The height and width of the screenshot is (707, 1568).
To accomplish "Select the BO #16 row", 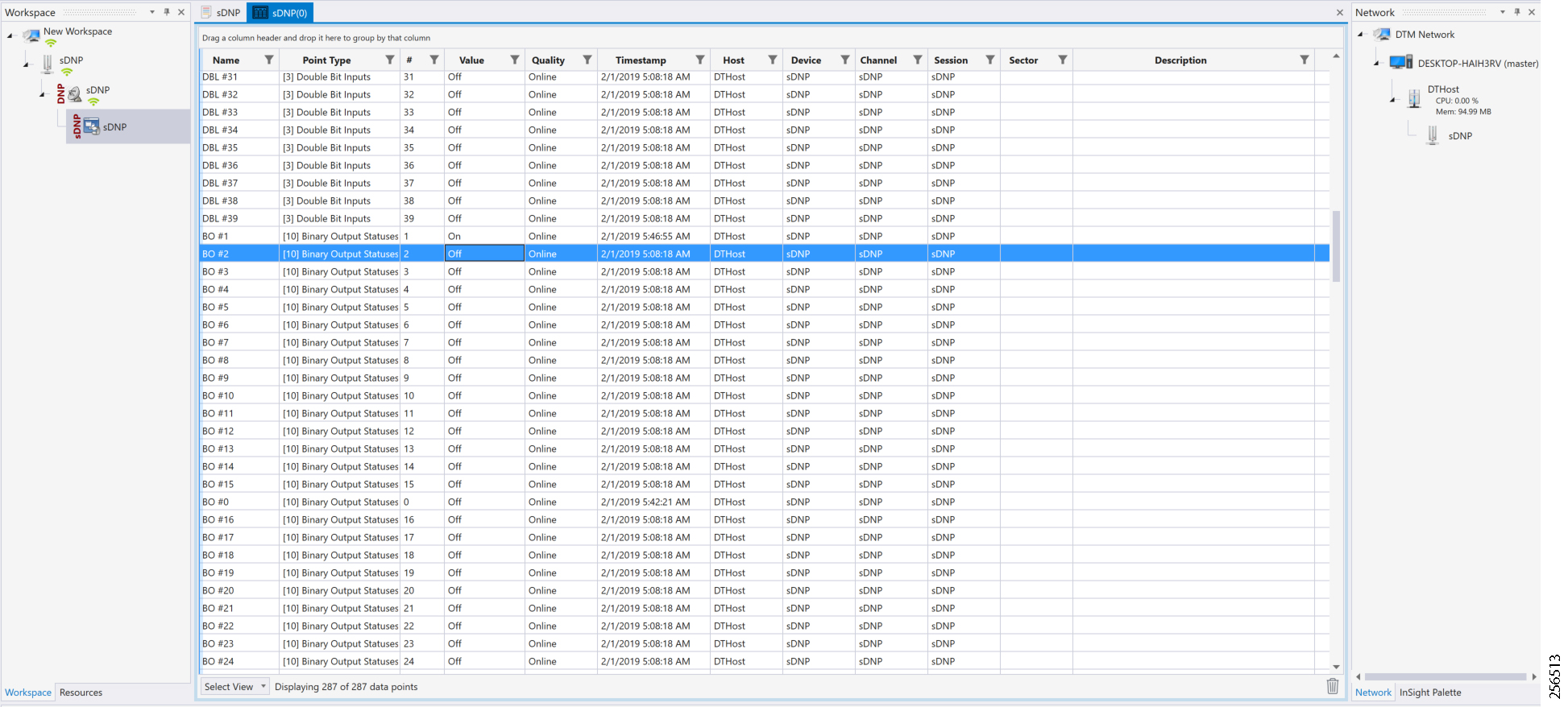I will tap(764, 519).
